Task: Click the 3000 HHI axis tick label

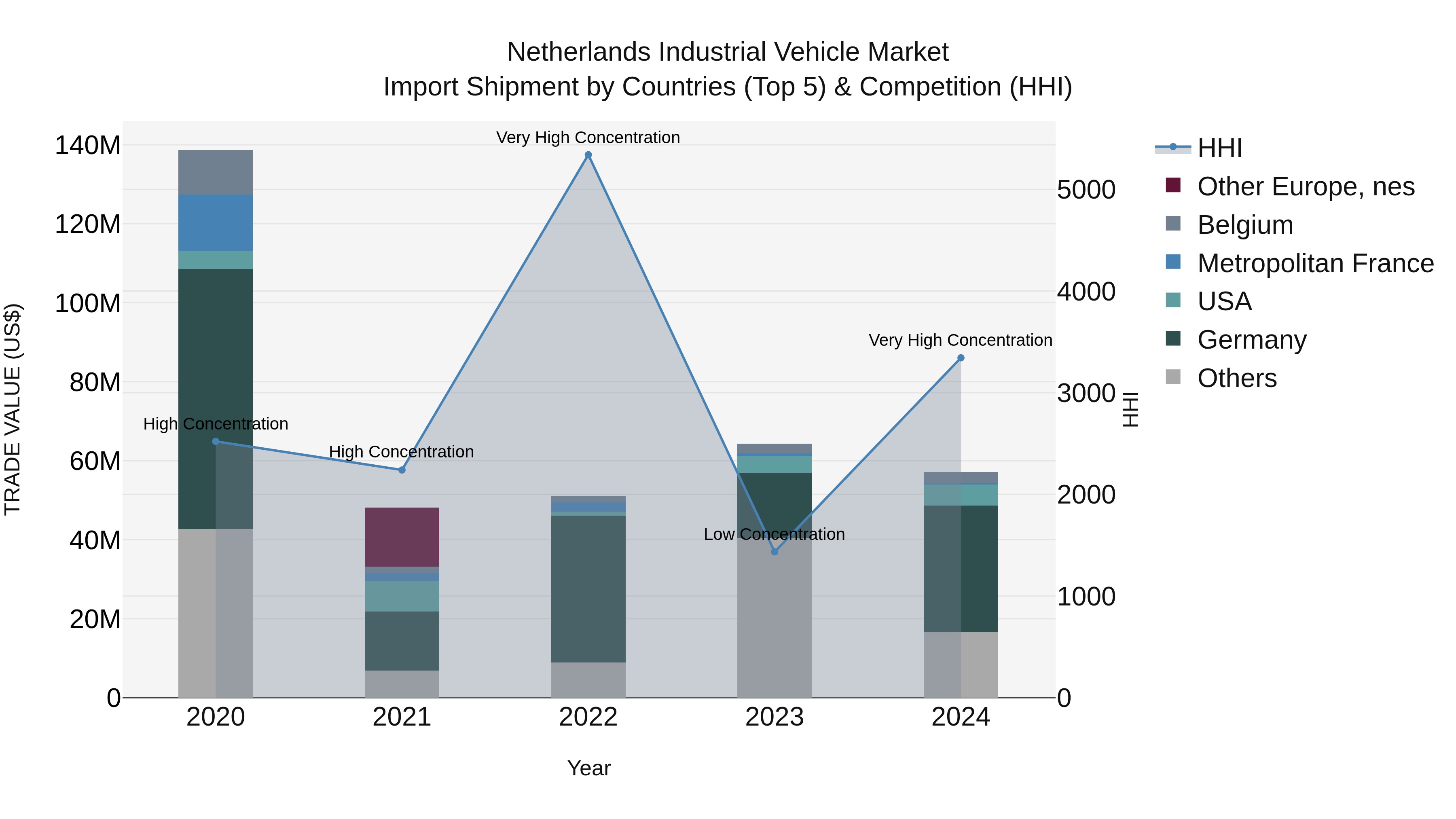Action: tap(1086, 393)
